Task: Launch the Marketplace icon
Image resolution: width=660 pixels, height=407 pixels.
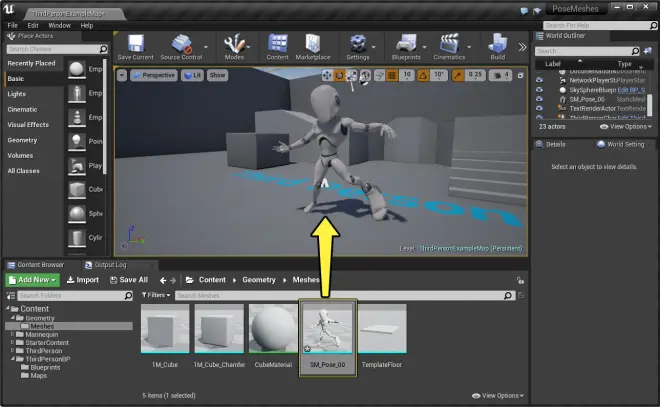Action: [313, 43]
